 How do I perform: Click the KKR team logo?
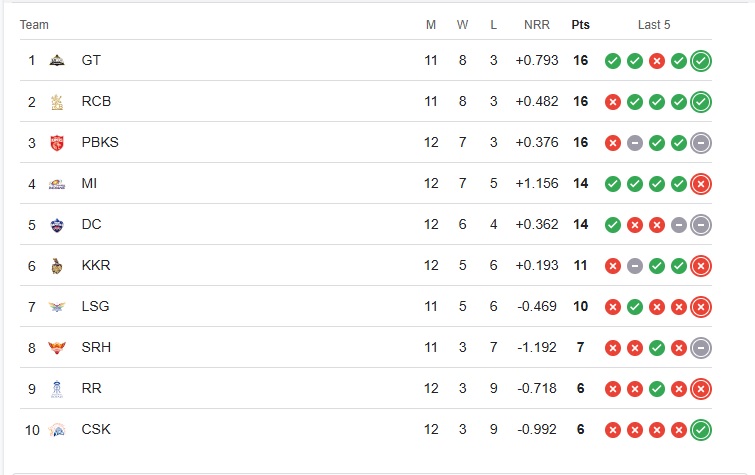pyautogui.click(x=57, y=265)
